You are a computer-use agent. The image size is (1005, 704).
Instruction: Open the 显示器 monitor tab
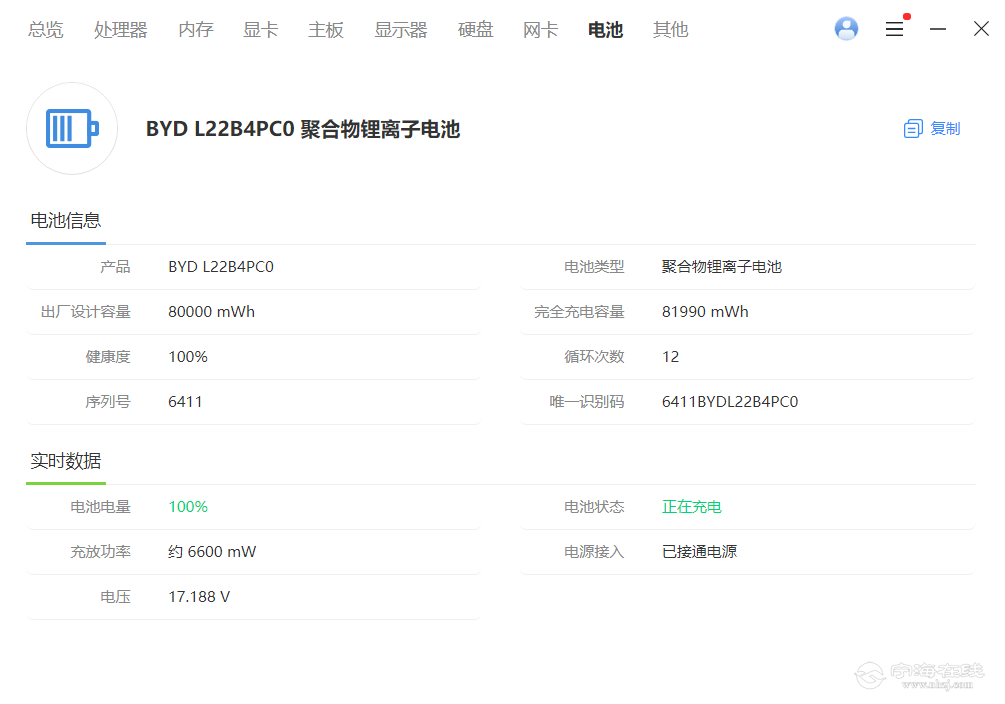(401, 29)
